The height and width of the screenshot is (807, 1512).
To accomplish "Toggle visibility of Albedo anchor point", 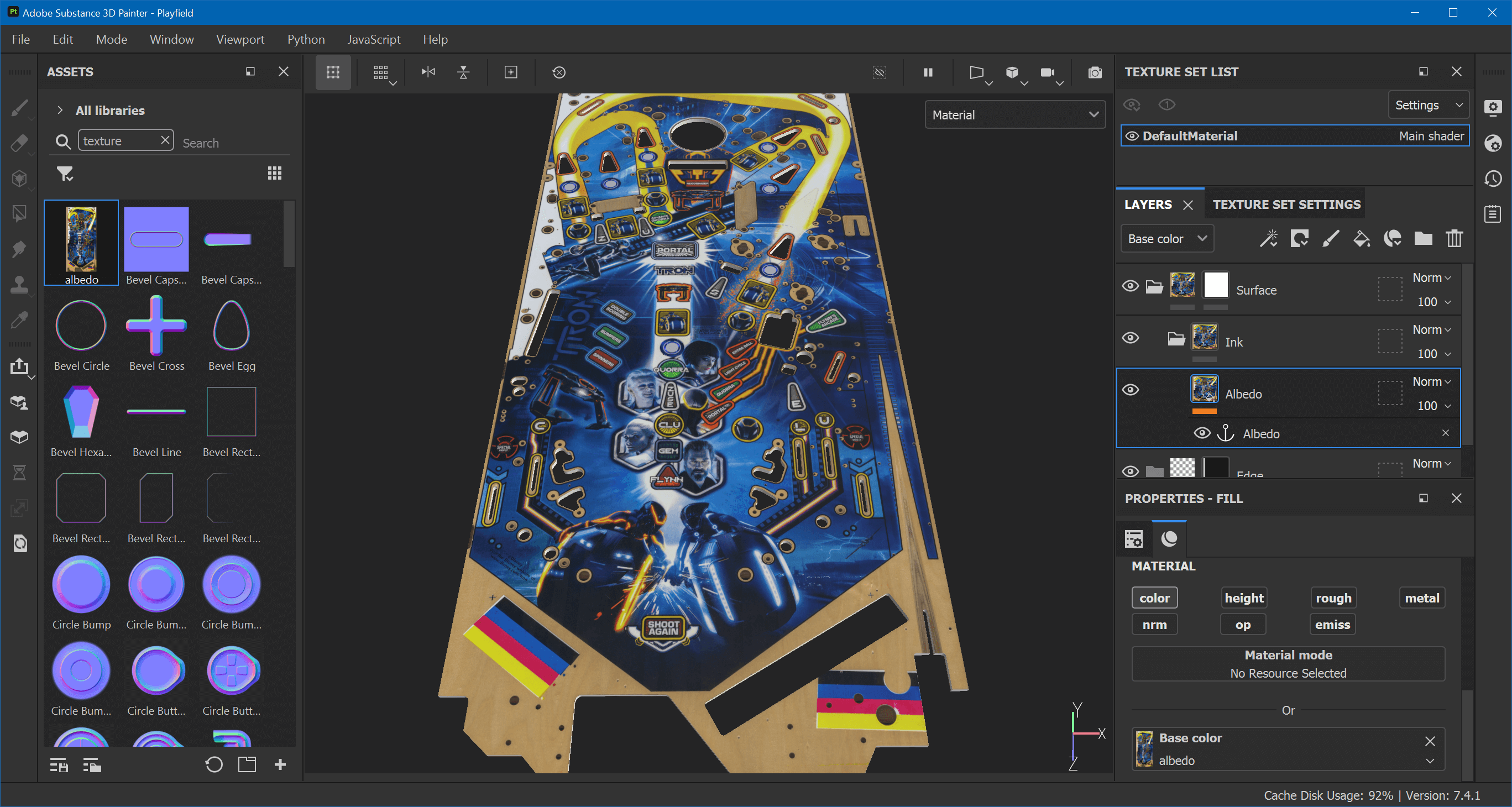I will [x=1202, y=433].
